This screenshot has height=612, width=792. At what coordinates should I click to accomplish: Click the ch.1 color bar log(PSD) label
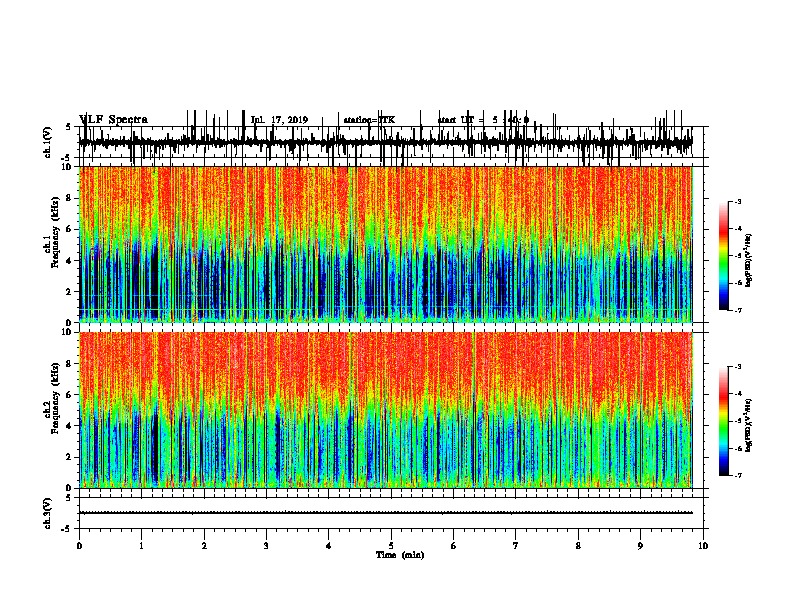[749, 261]
